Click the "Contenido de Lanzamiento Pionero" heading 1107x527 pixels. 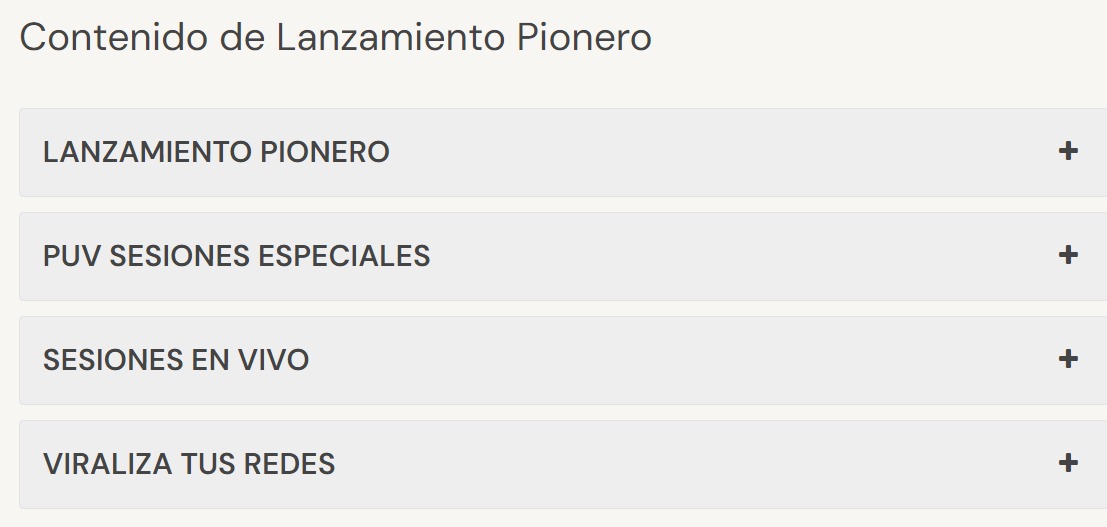(336, 38)
